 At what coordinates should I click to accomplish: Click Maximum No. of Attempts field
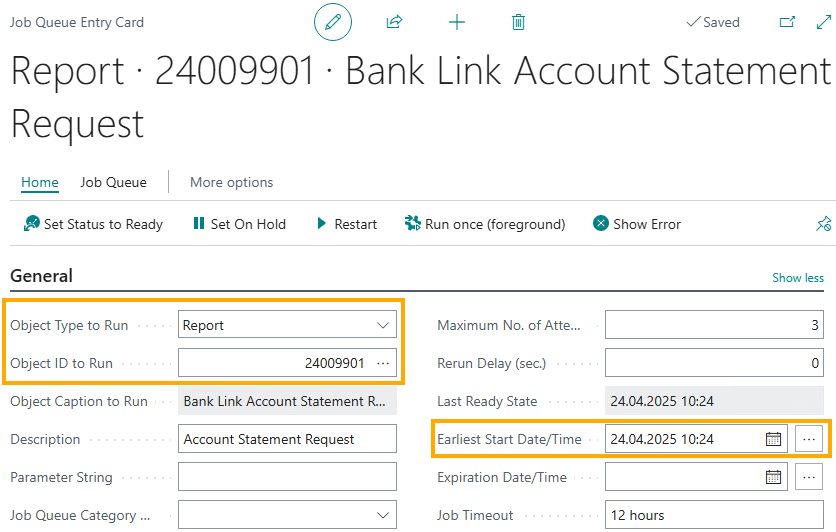coord(714,325)
